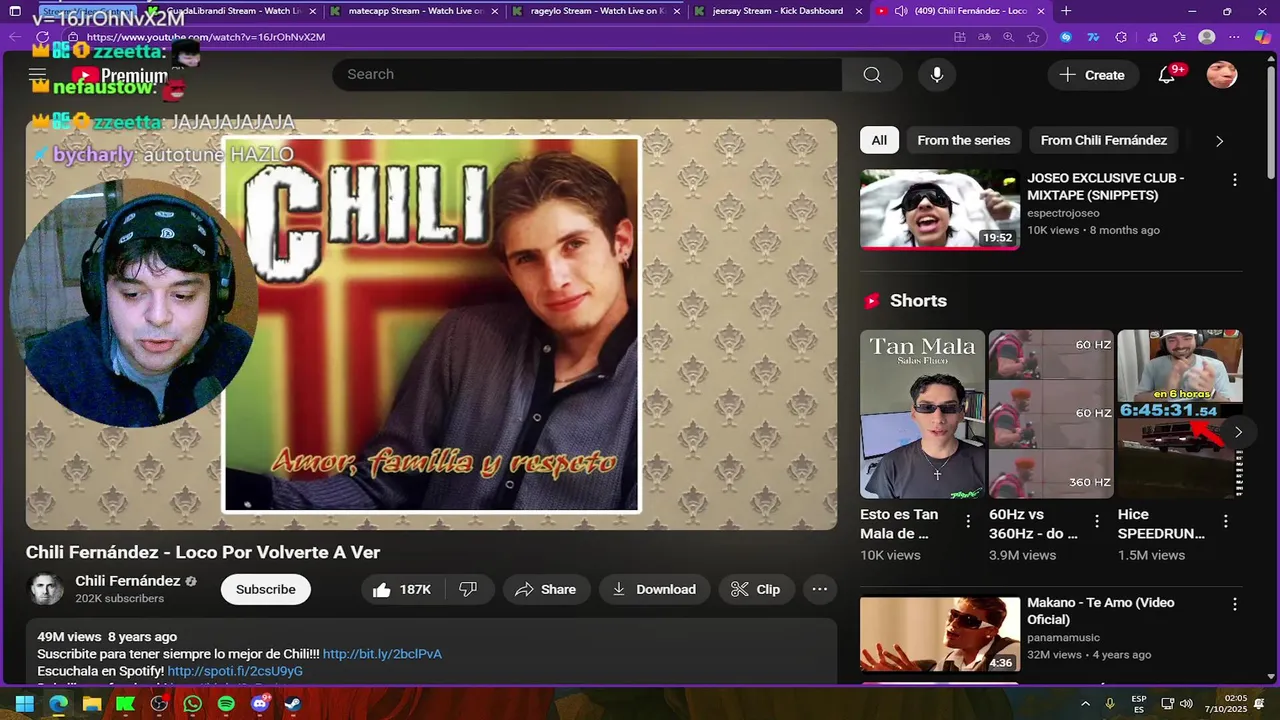1280x720 pixels.
Task: Open Spotify from the taskbar
Action: point(227,704)
